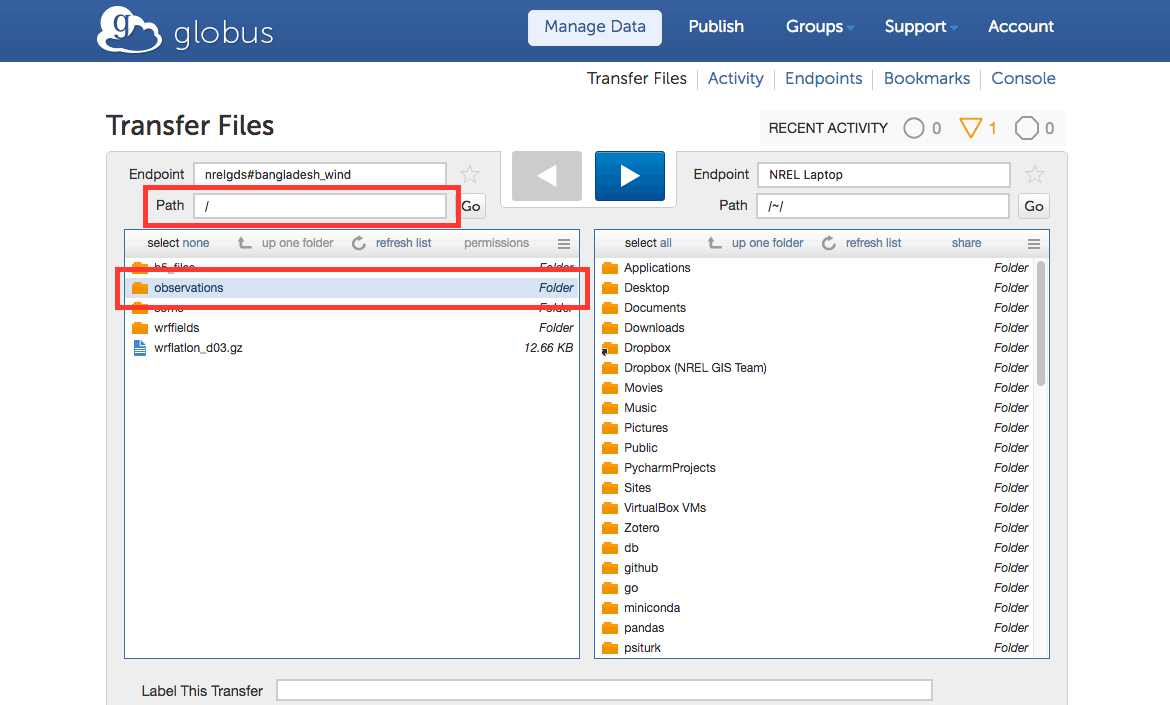Viewport: 1170px width, 705px height.
Task: Click the Movies folder icon
Action: (610, 388)
